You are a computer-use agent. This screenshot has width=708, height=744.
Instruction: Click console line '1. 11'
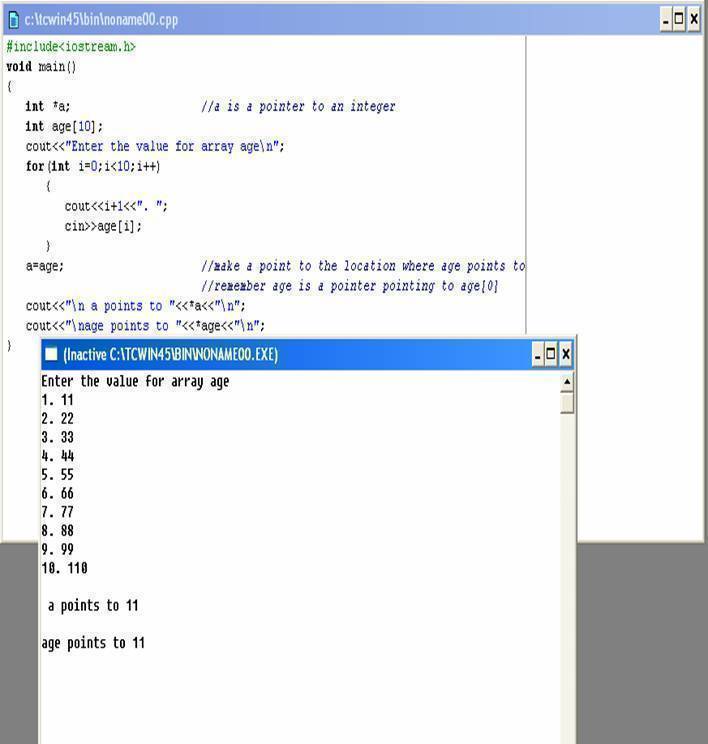click(x=57, y=400)
